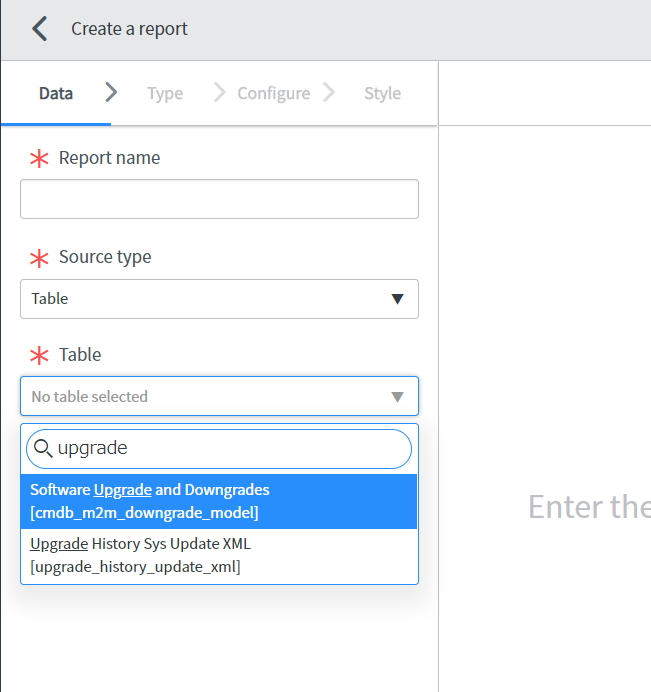
Task: Expand the Table selection dropdown
Action: tap(219, 396)
